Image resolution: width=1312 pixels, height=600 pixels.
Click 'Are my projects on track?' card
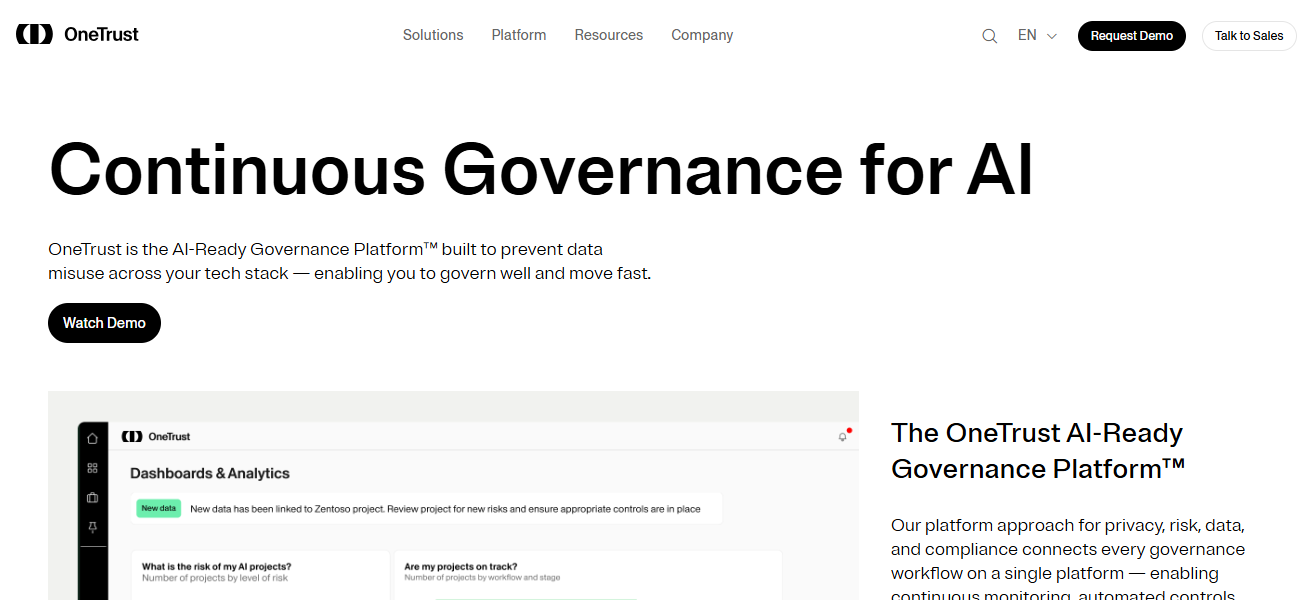click(x=588, y=575)
